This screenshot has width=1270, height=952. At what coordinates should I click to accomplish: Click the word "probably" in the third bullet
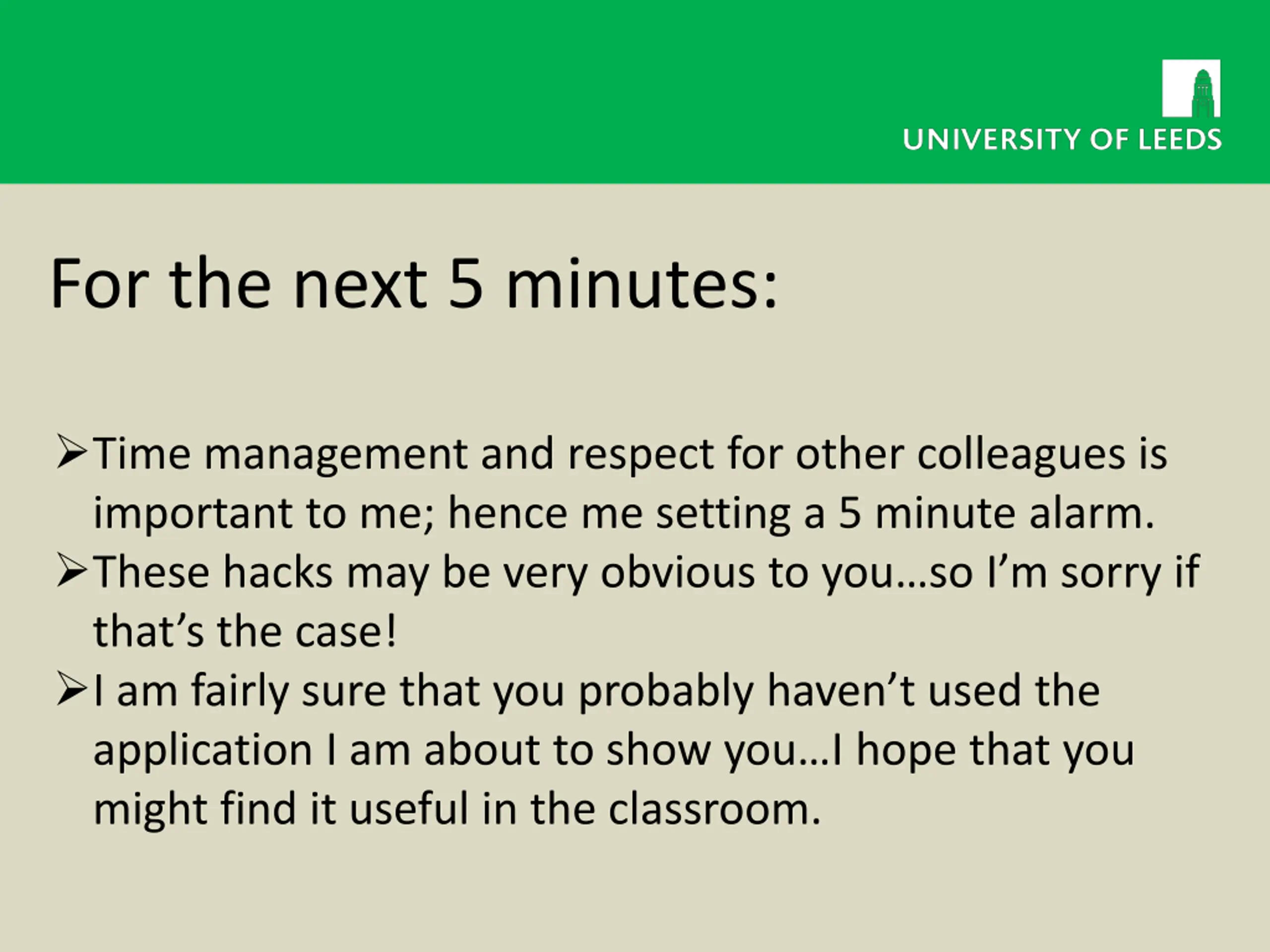(x=665, y=692)
